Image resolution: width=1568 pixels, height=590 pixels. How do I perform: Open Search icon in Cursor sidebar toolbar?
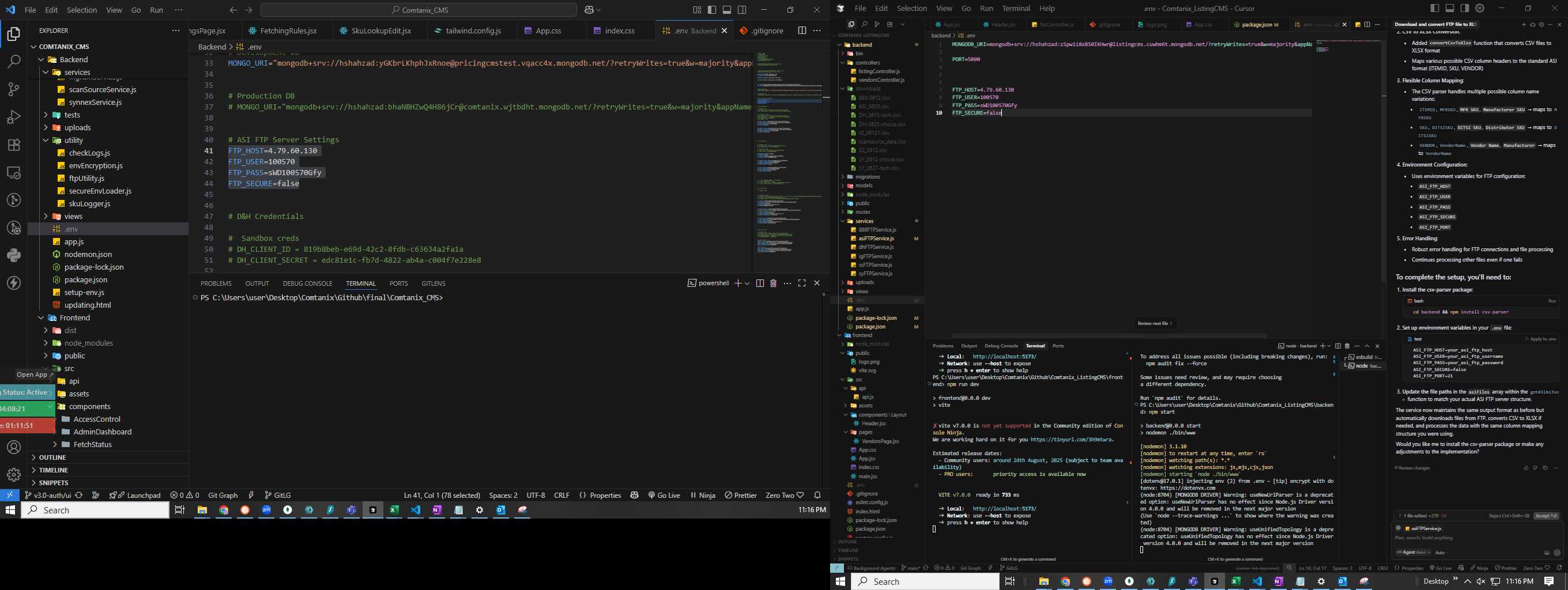[x=864, y=24]
